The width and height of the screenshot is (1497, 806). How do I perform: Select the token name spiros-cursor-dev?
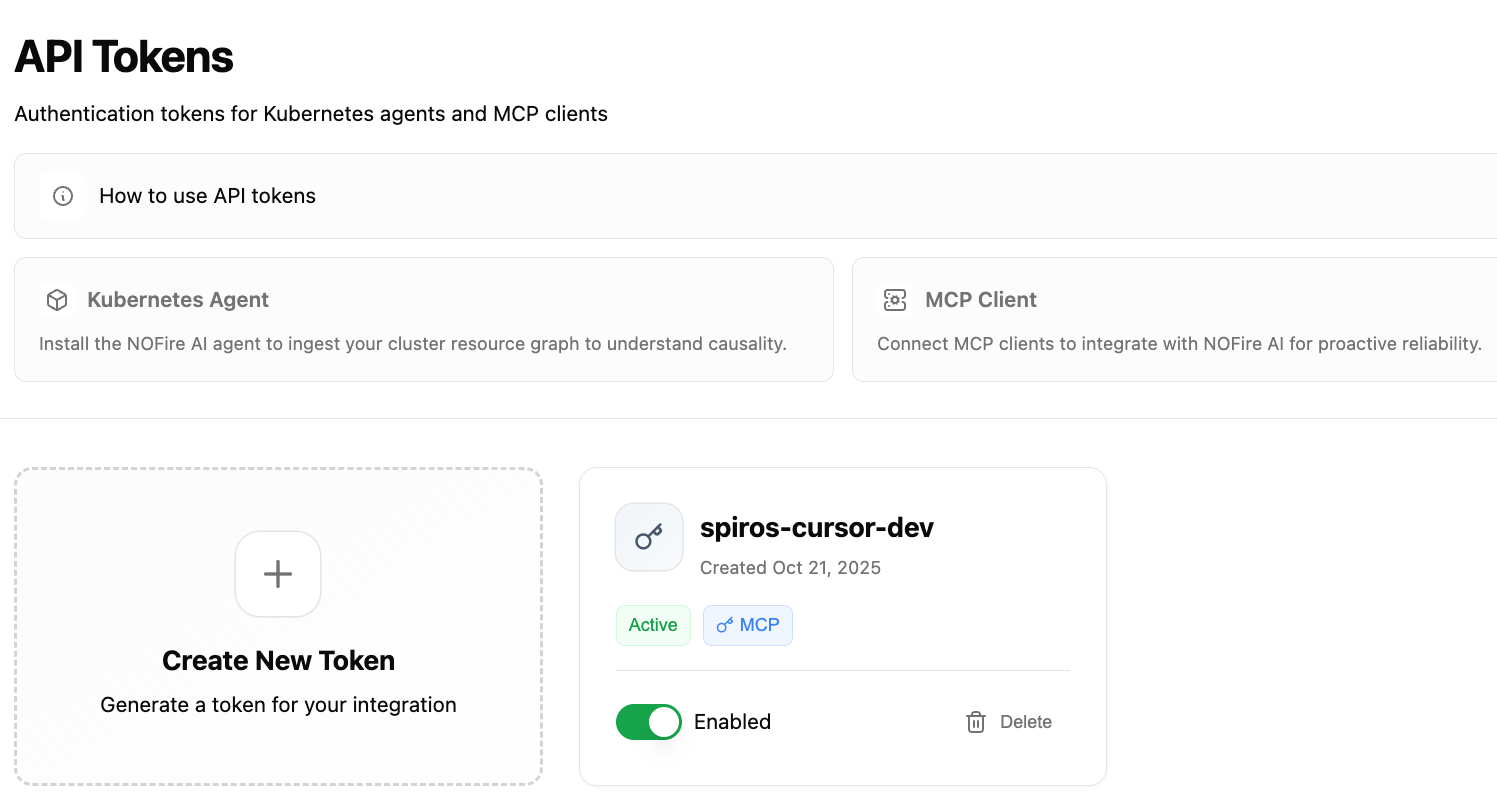(x=817, y=527)
